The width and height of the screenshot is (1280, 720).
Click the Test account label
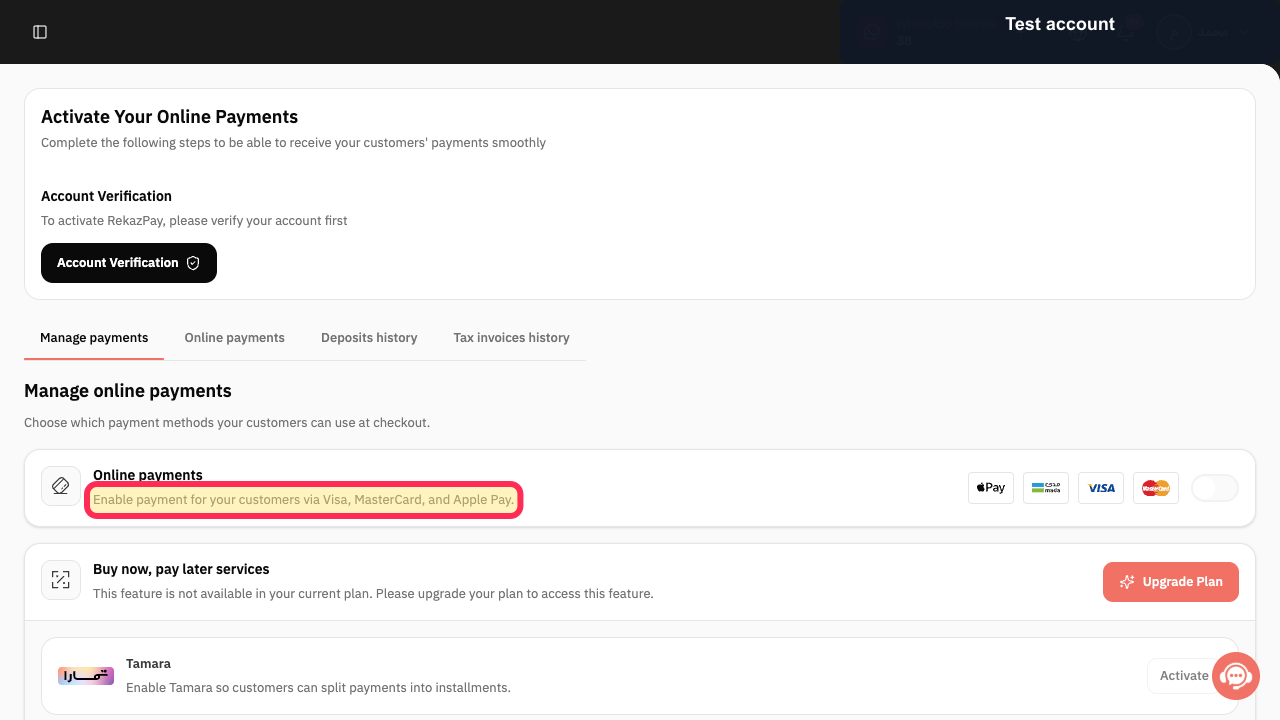point(1060,24)
